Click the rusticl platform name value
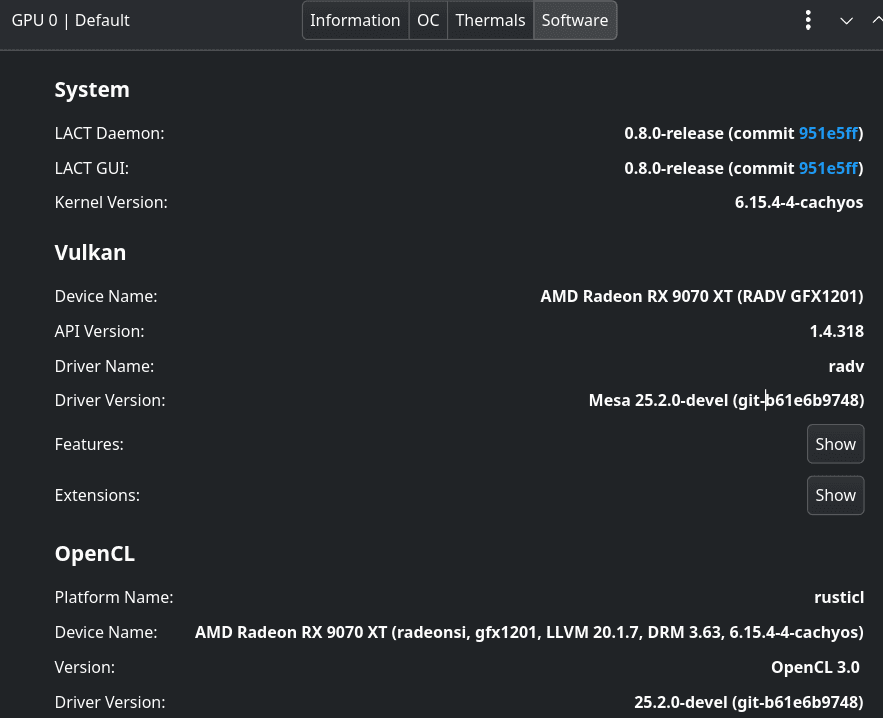 click(x=839, y=597)
